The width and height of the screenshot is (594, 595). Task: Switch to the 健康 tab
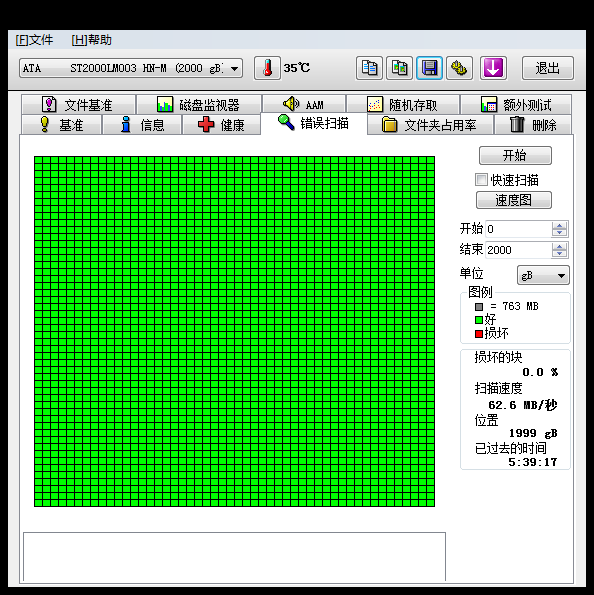point(222,124)
